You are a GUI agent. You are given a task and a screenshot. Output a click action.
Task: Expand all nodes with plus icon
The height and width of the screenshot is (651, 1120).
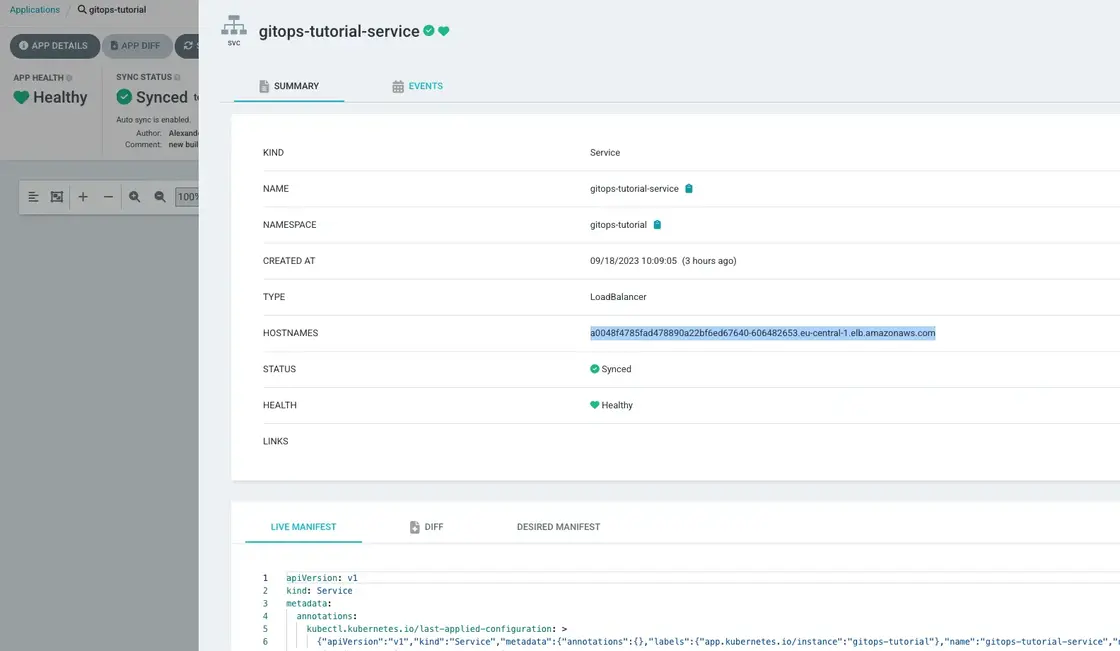point(83,197)
